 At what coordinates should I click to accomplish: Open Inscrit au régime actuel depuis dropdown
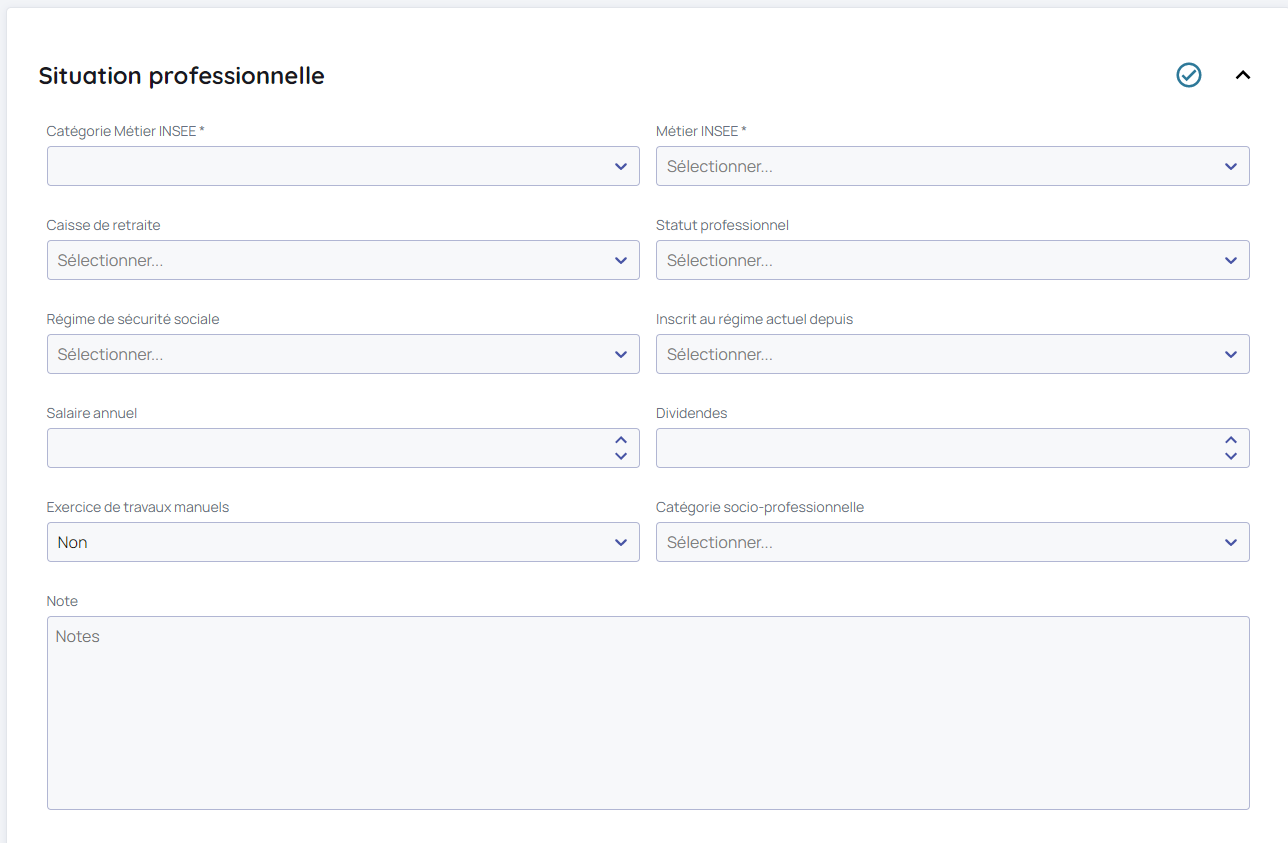951,354
